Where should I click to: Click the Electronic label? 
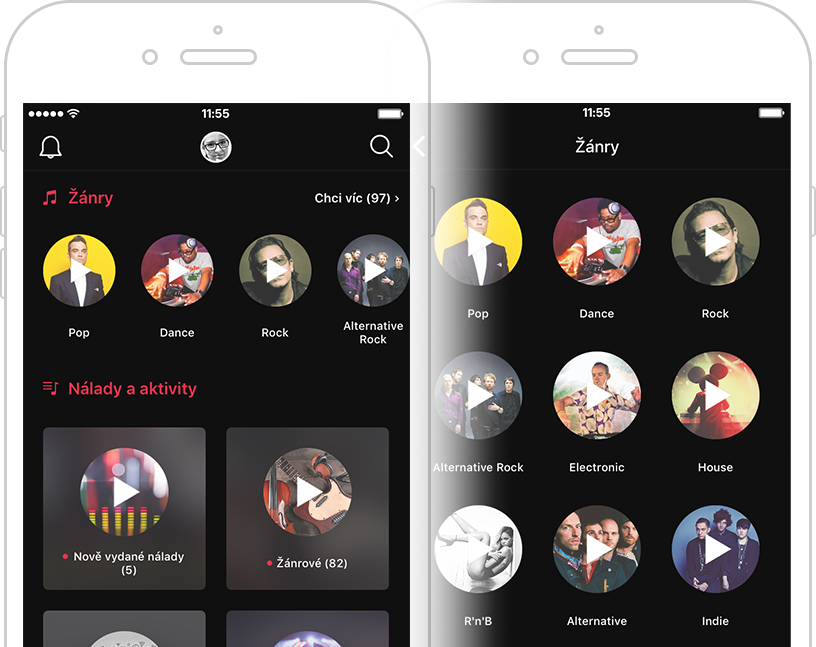[597, 467]
